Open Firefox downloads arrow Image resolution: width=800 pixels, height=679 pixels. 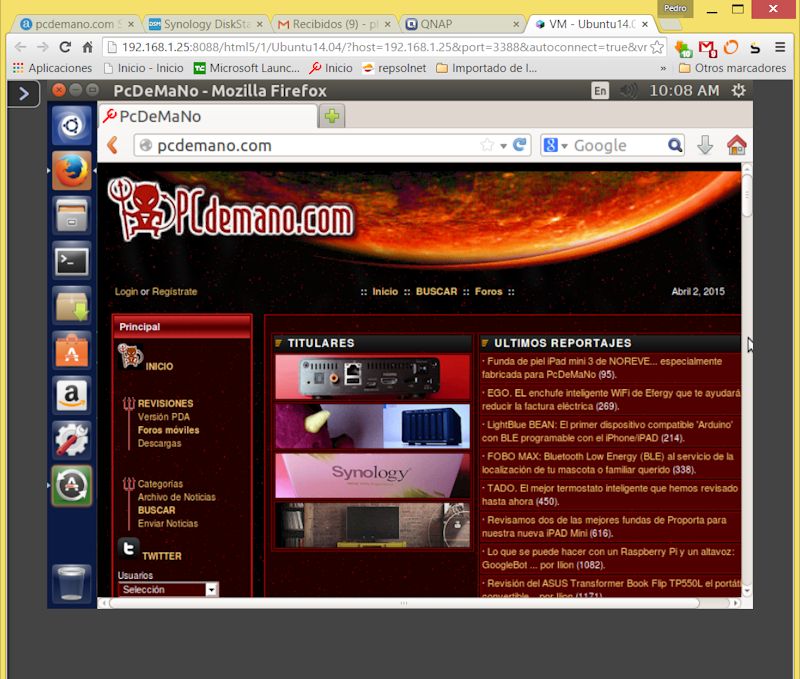(x=705, y=145)
